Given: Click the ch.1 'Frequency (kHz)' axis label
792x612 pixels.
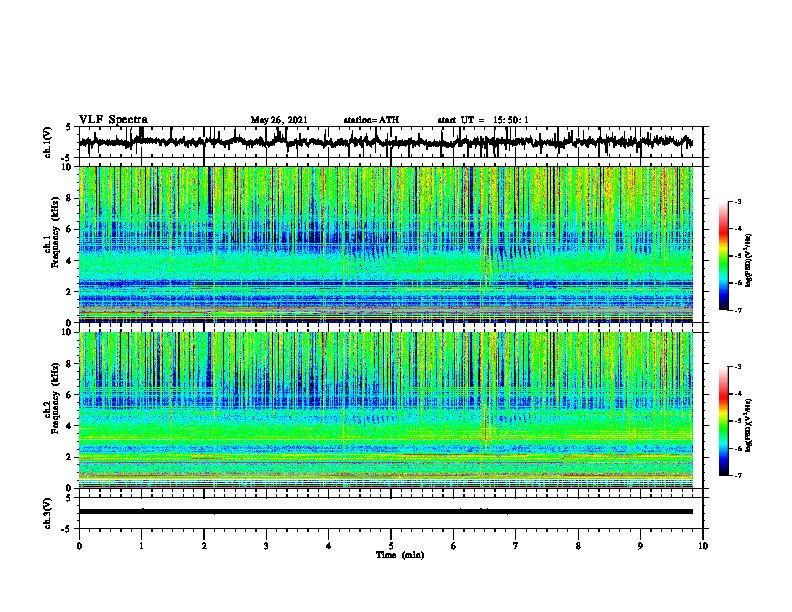Looking at the screenshot, I should (55, 232).
